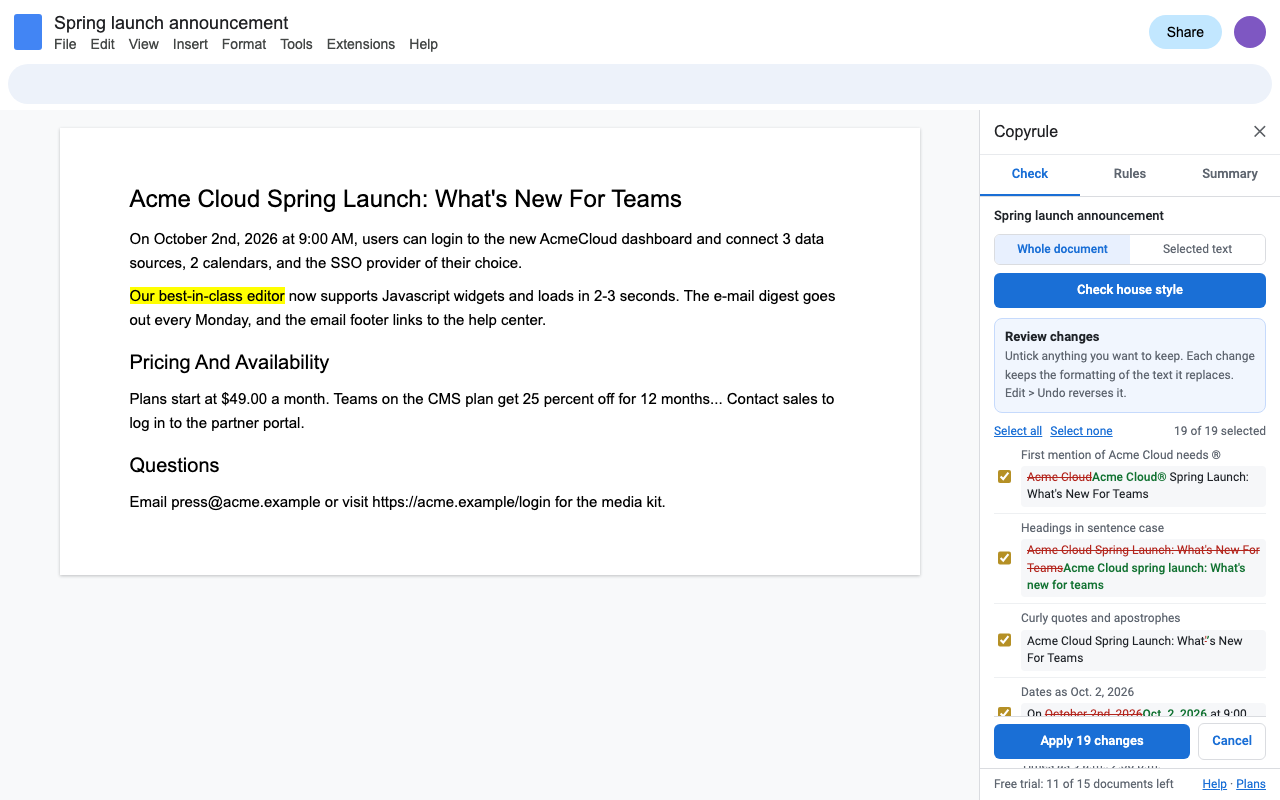Click the Check house style button
The height and width of the screenshot is (800, 1280).
click(x=1130, y=290)
